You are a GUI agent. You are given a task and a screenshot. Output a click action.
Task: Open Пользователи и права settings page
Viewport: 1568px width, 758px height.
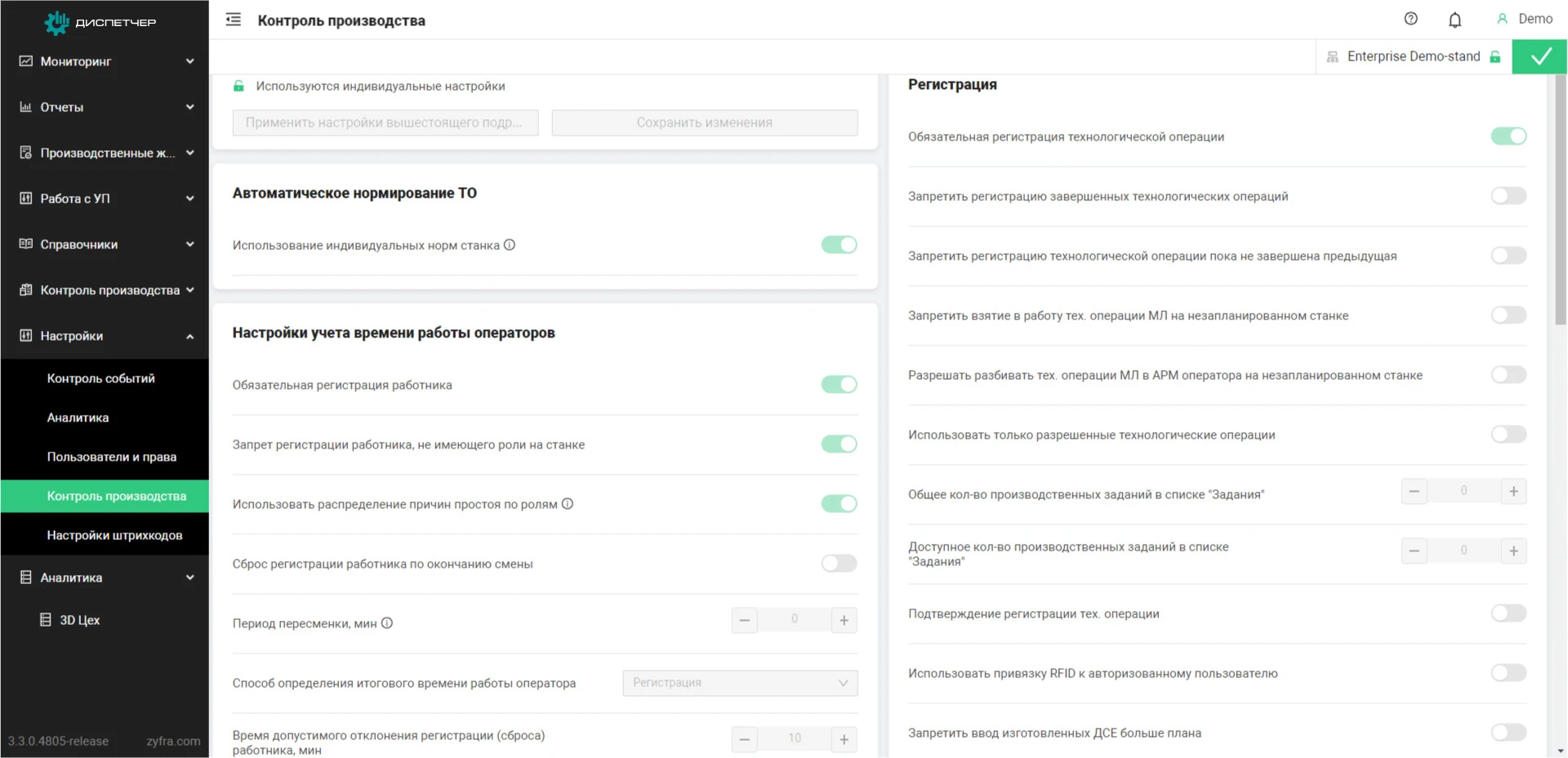[x=112, y=457]
